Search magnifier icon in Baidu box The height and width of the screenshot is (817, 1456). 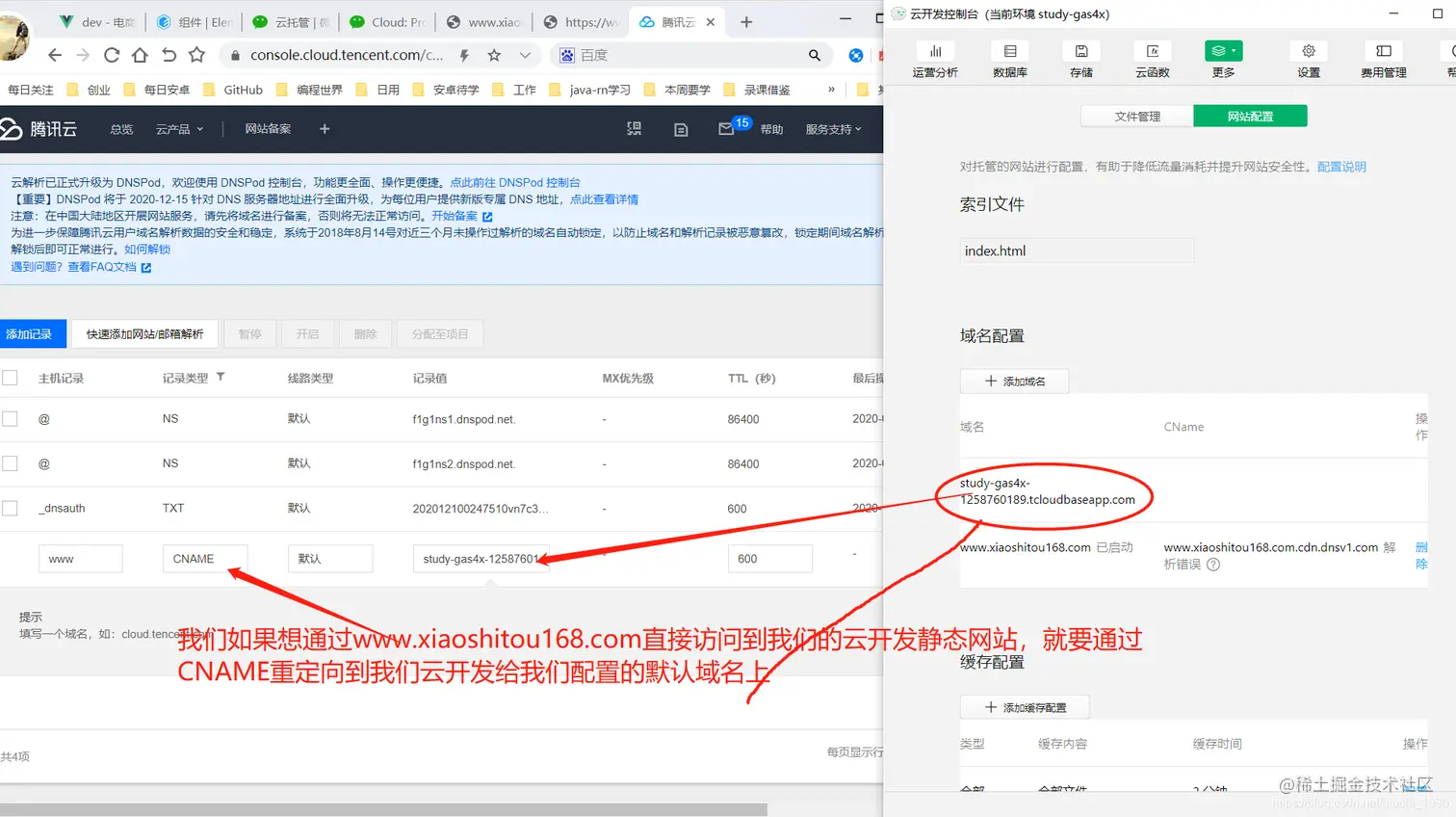(x=814, y=55)
